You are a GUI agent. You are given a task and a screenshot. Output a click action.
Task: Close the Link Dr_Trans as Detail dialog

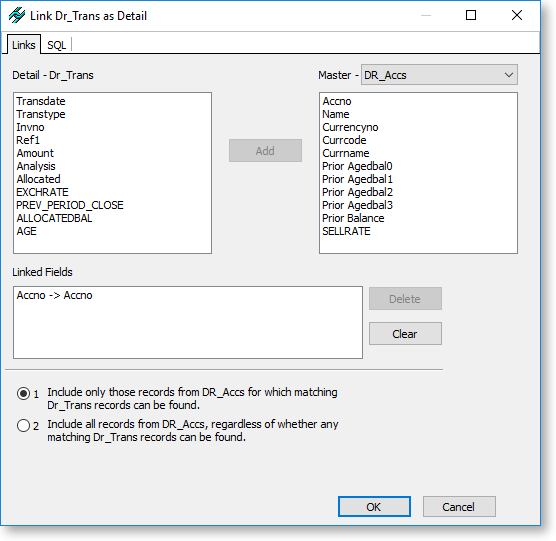click(517, 15)
